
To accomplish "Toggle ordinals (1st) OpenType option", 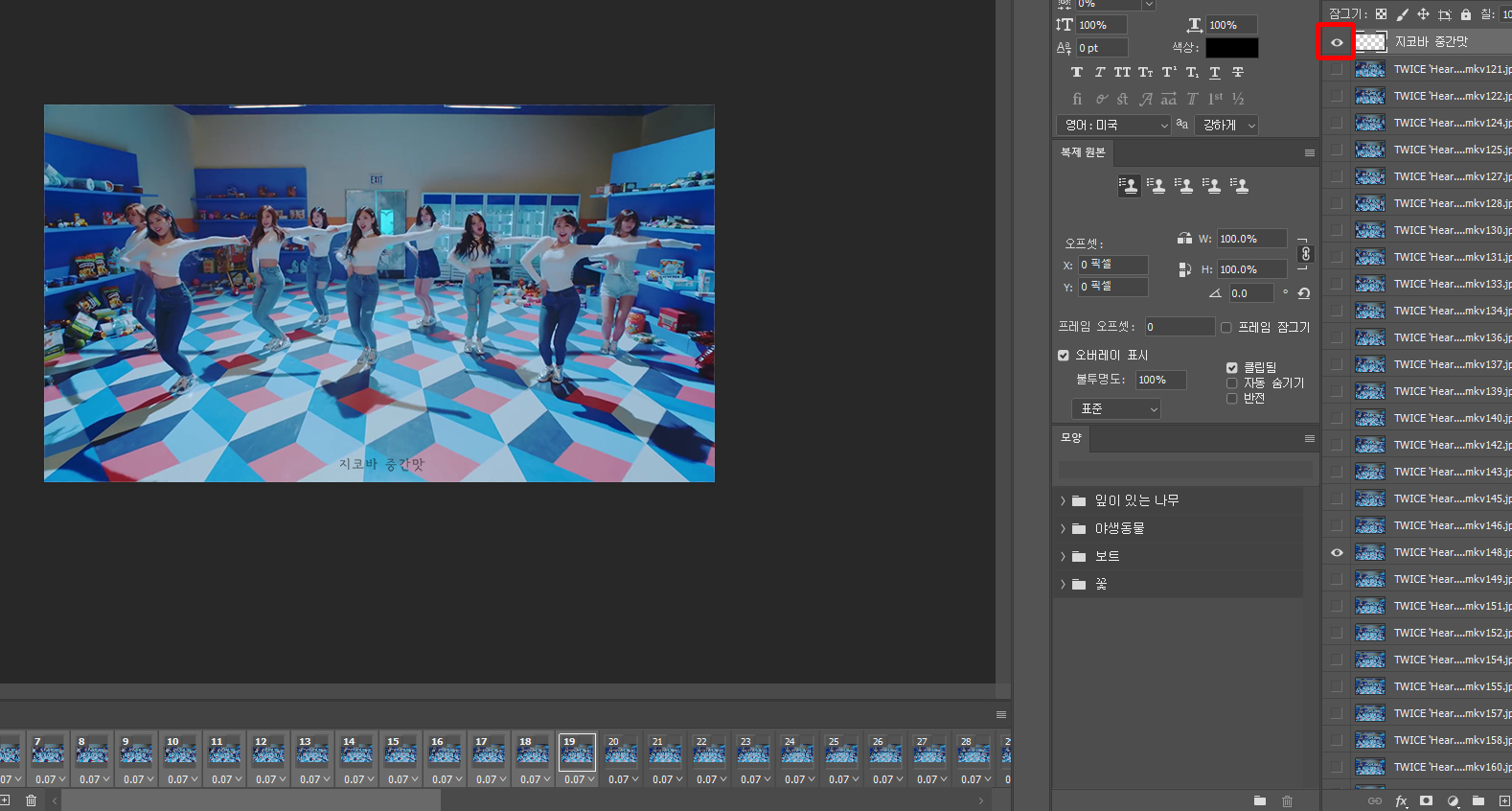I will click(1215, 99).
